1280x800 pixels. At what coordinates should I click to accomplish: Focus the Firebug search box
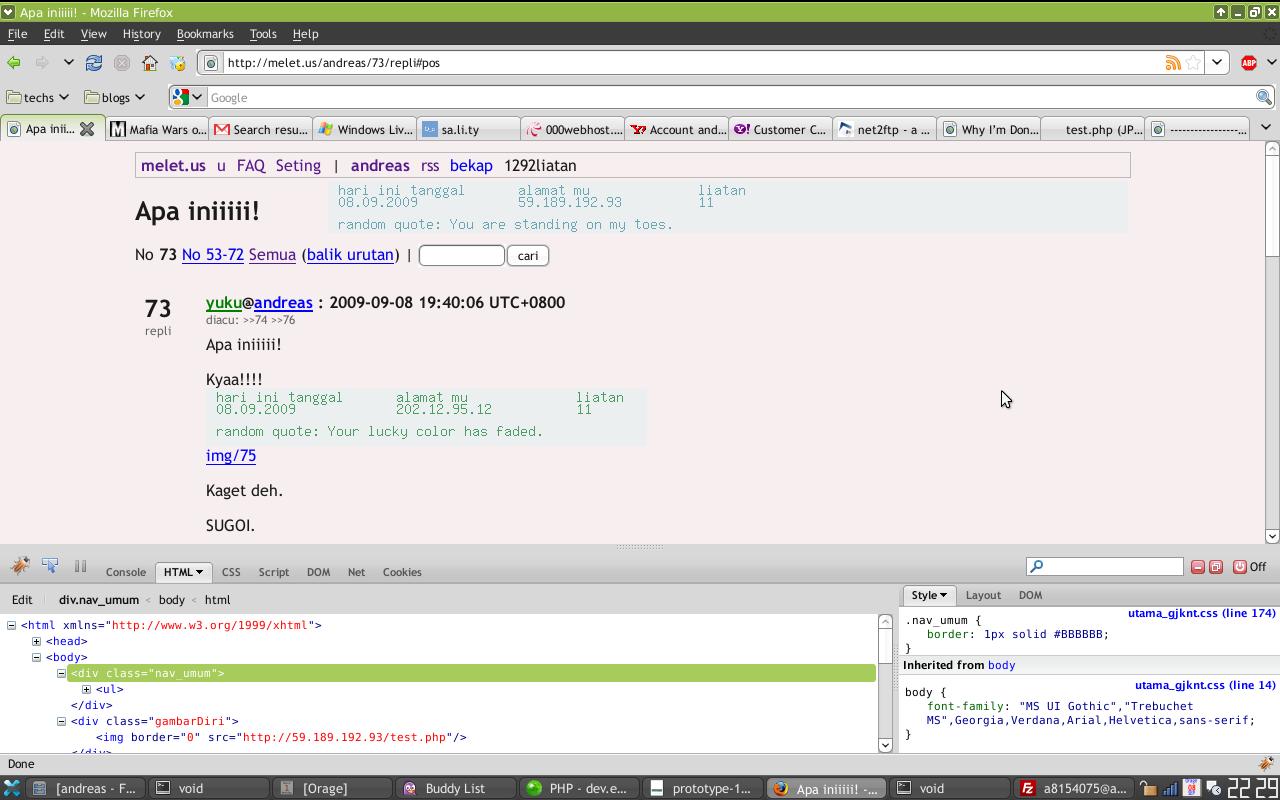(x=1105, y=567)
